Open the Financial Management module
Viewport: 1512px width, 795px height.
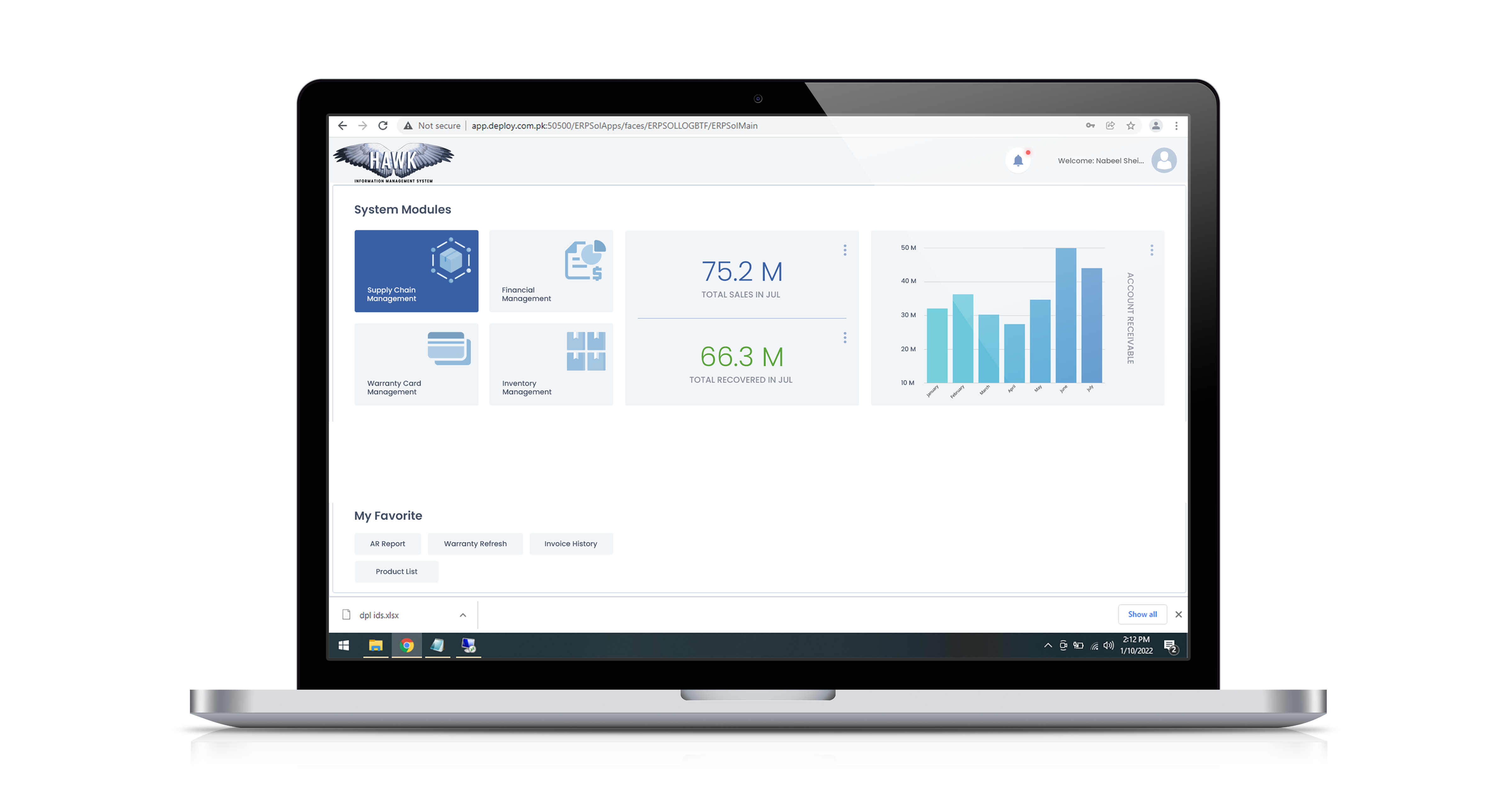point(551,271)
